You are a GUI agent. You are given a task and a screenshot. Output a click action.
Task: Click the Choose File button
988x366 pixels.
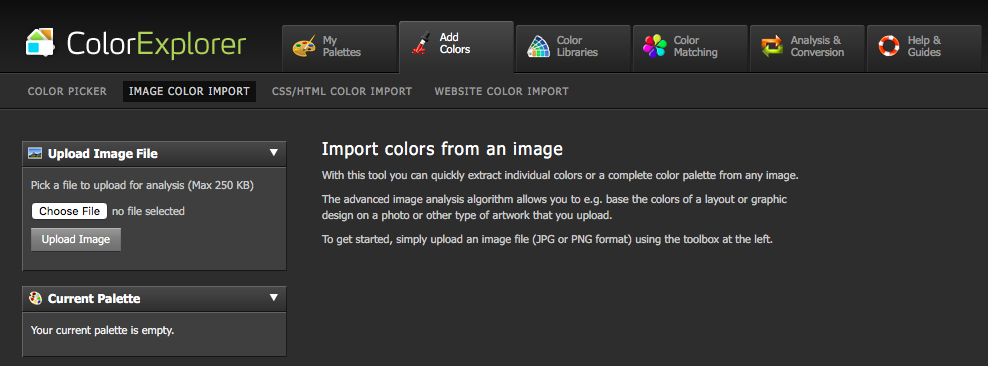[69, 211]
